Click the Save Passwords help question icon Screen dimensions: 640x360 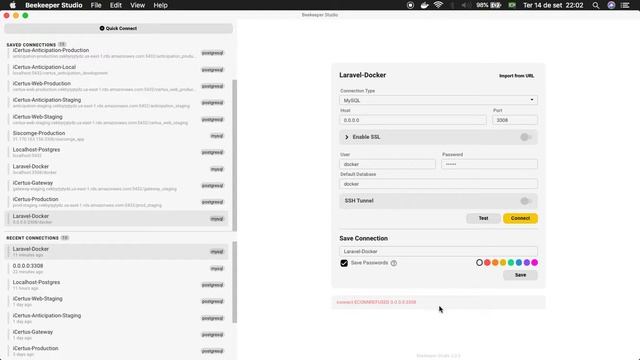click(394, 263)
